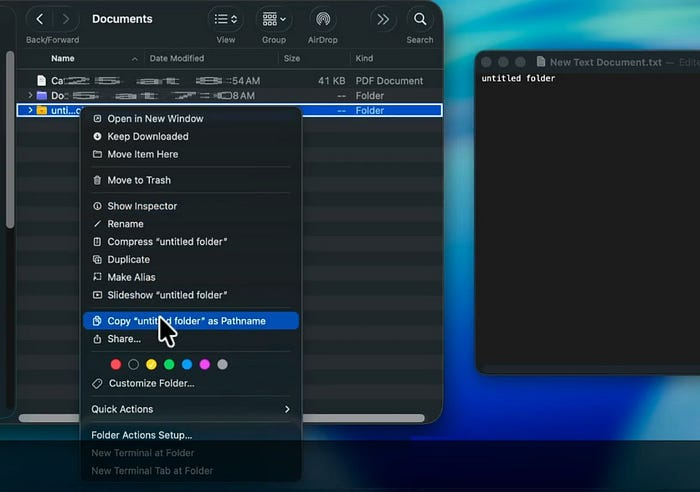The width and height of the screenshot is (700, 492).
Task: Go back with the left chevron button
Action: 39,19
